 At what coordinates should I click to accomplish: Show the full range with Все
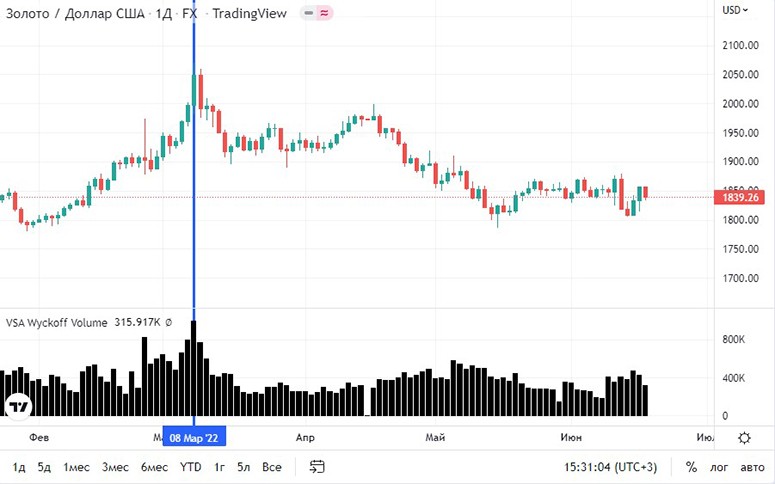[271, 467]
